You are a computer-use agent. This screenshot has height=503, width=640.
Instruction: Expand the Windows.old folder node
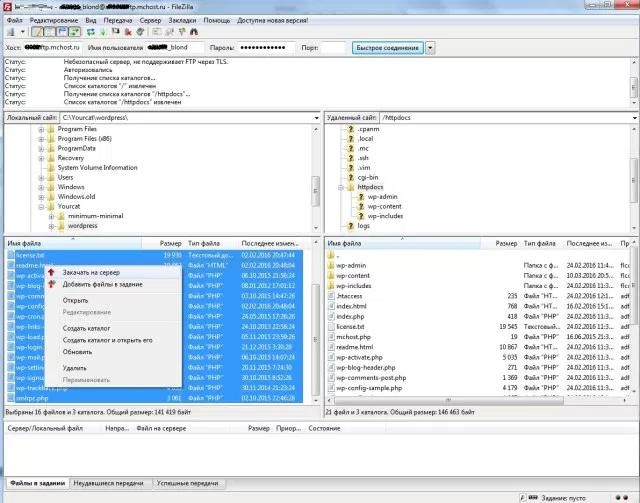point(41,197)
